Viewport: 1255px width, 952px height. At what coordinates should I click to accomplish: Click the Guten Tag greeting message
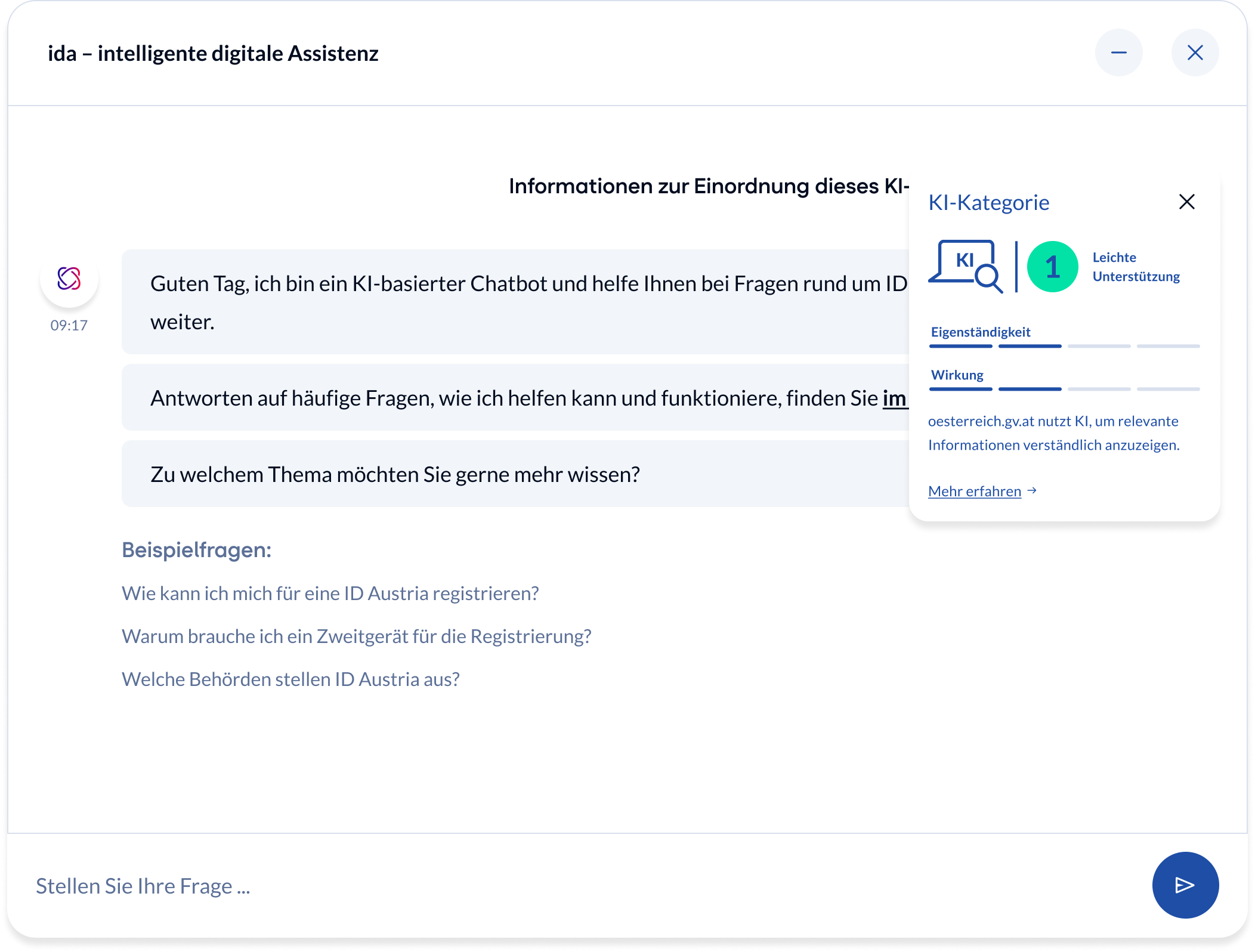click(515, 302)
